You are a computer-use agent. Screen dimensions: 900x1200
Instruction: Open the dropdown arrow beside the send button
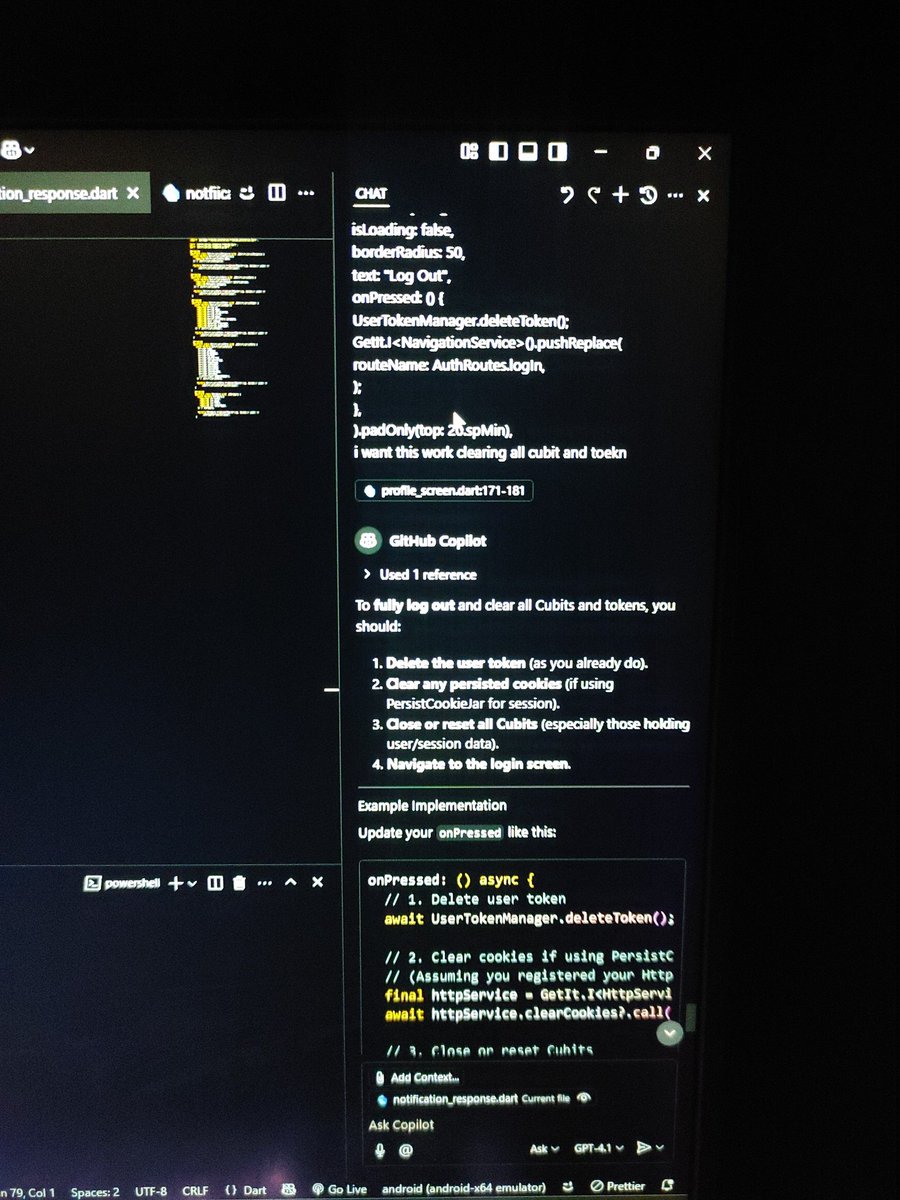660,1149
